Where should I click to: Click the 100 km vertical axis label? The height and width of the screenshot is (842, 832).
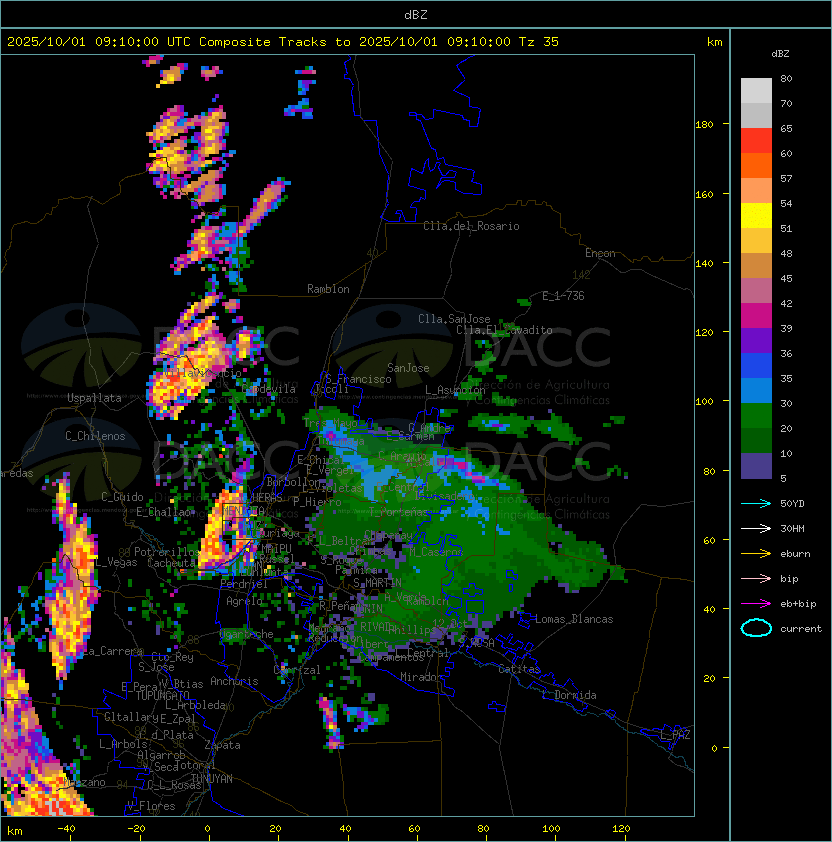[x=704, y=401]
